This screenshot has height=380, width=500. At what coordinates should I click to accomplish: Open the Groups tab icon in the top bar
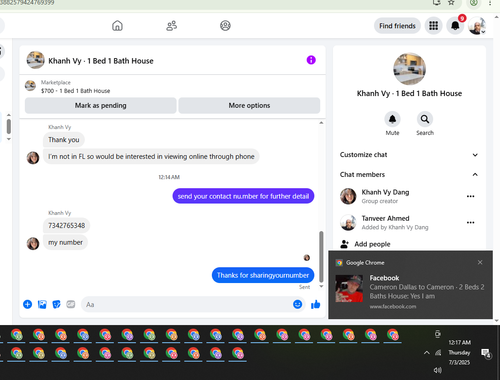(x=225, y=26)
